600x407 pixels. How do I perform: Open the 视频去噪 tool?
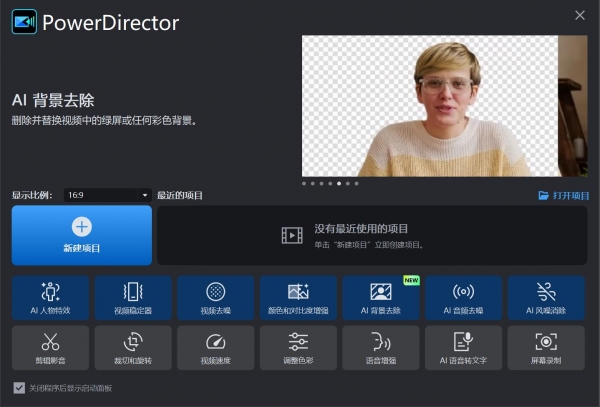(x=216, y=298)
